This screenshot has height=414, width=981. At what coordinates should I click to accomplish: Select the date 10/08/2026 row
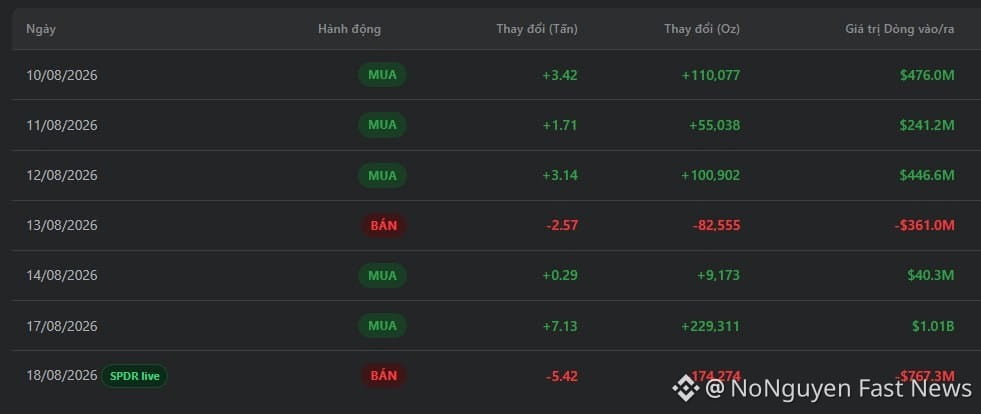(490, 75)
